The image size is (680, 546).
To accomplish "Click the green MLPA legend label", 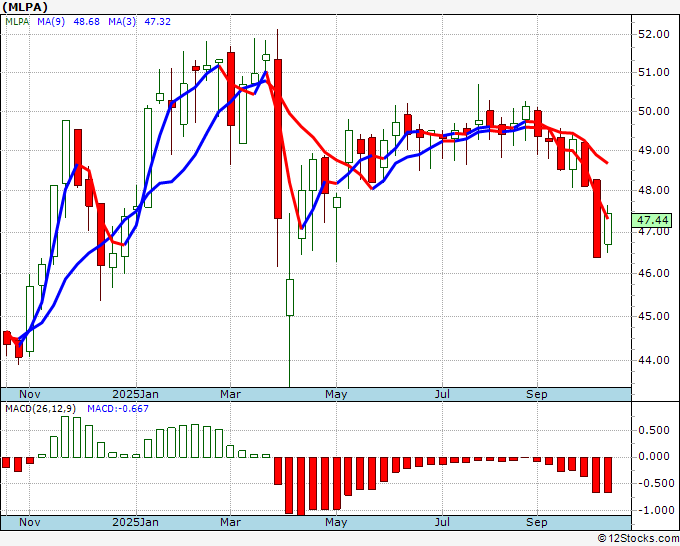I will (x=17, y=22).
